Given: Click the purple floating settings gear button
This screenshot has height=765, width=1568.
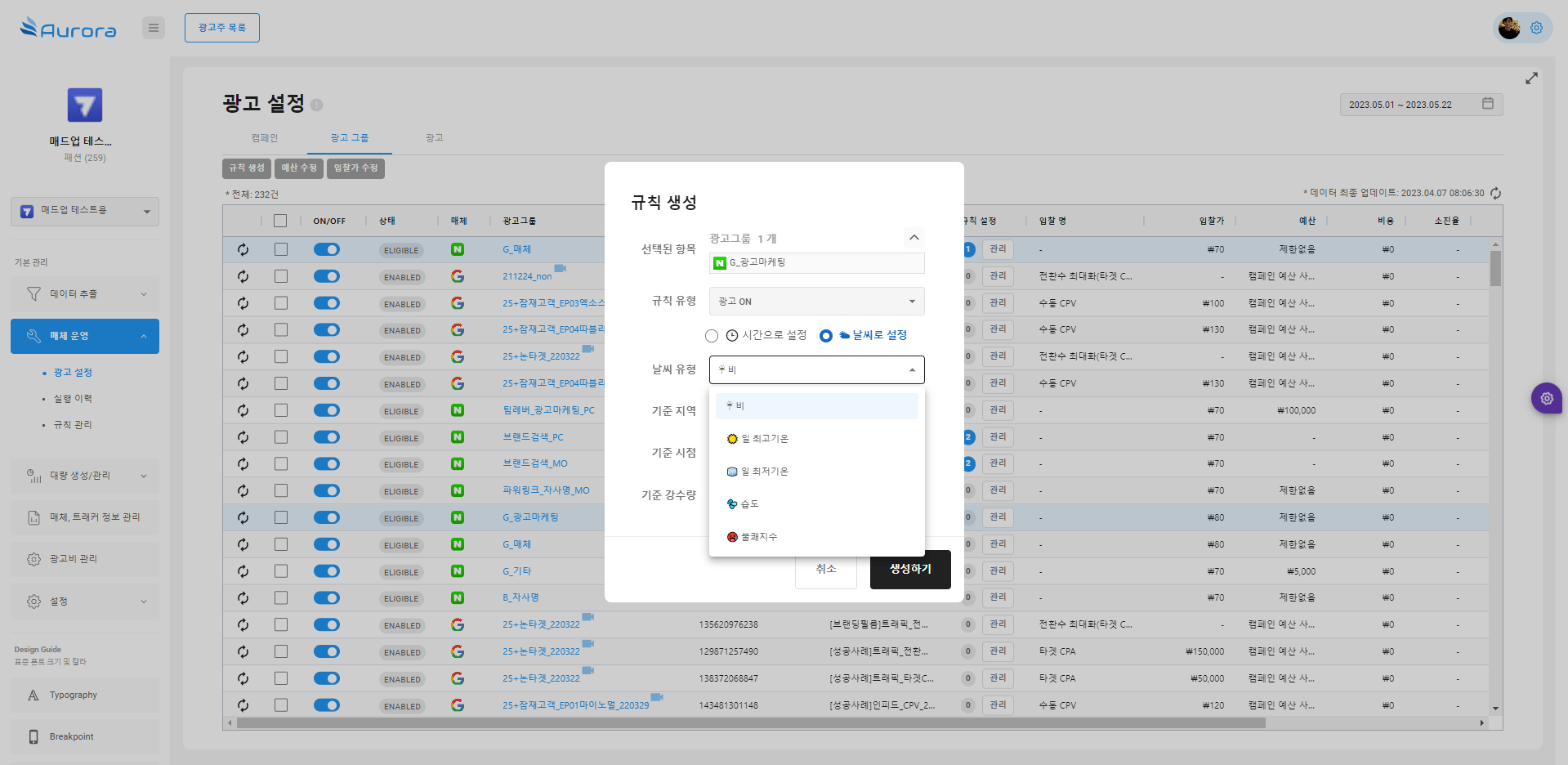Looking at the screenshot, I should [x=1546, y=399].
